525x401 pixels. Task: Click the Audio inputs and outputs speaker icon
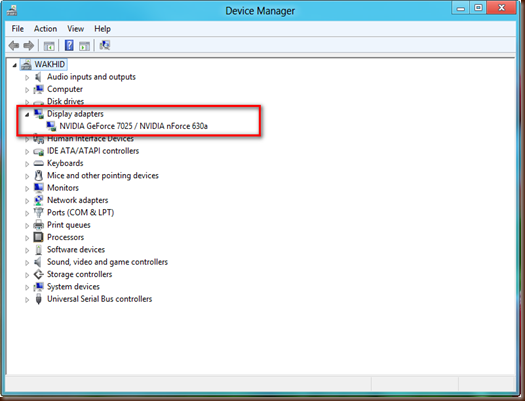tap(38, 77)
